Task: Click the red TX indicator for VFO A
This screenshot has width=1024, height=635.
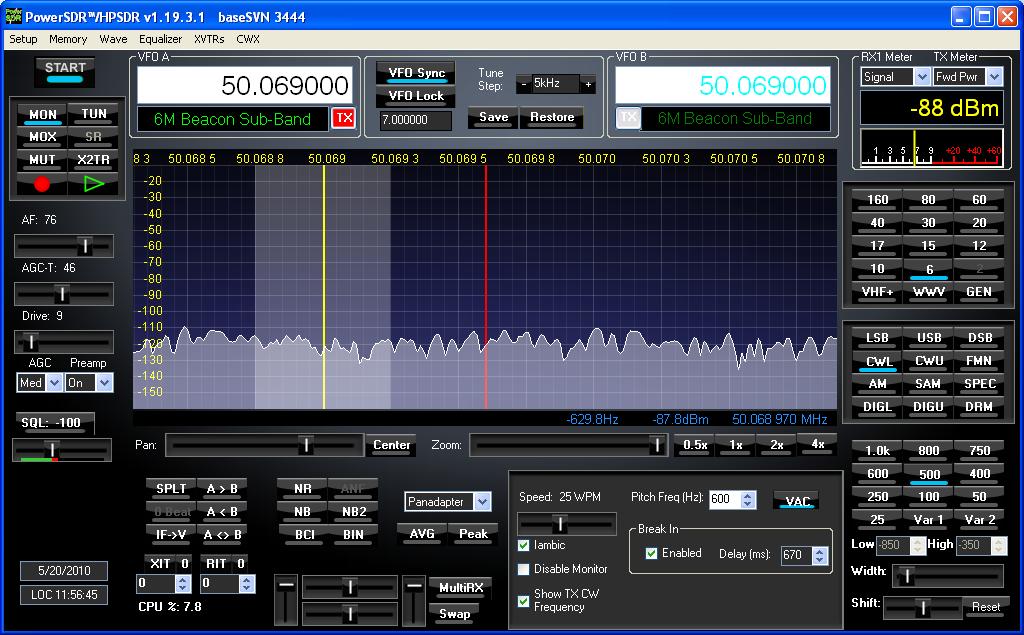Action: click(x=343, y=118)
